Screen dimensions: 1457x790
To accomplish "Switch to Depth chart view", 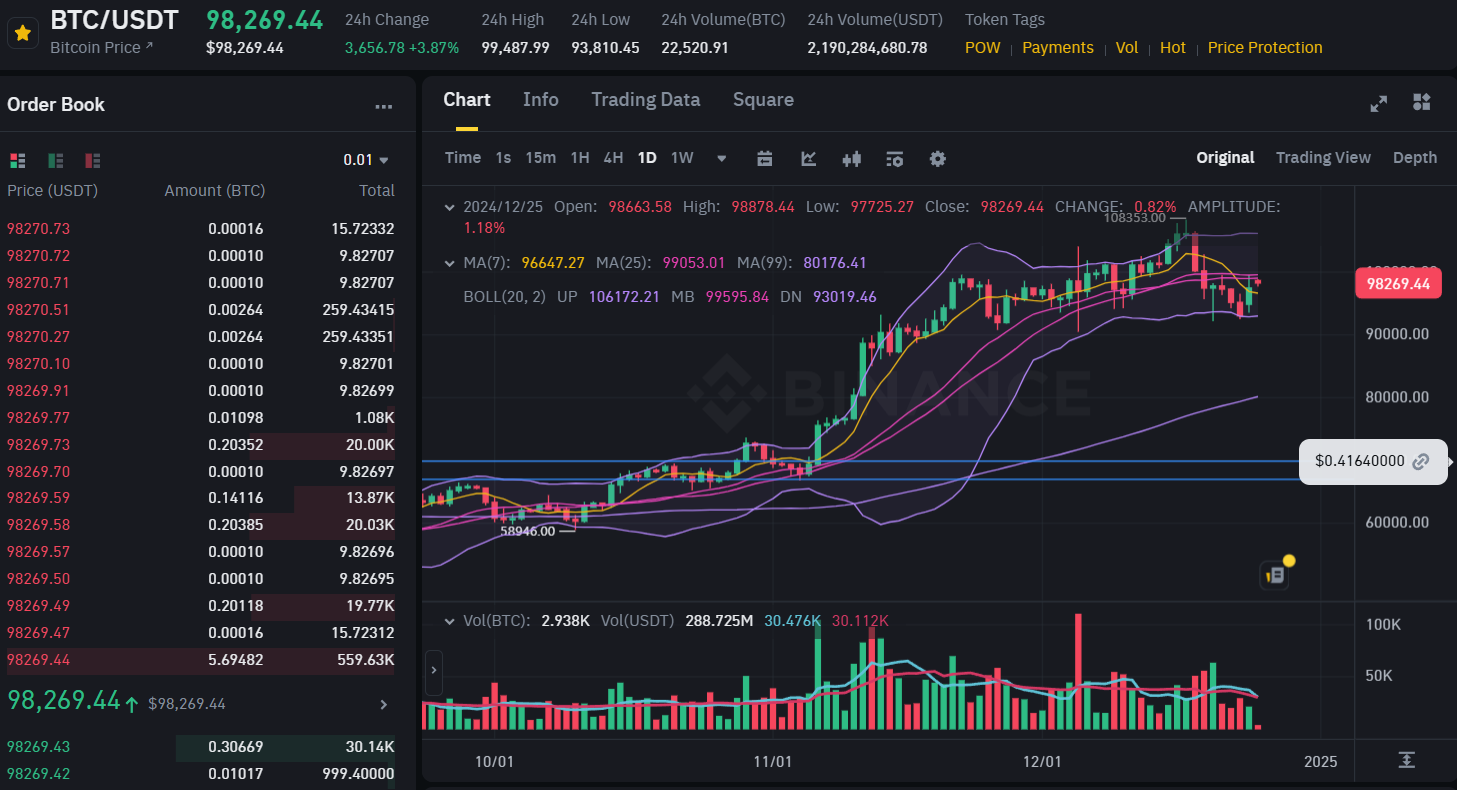I will click(1415, 158).
